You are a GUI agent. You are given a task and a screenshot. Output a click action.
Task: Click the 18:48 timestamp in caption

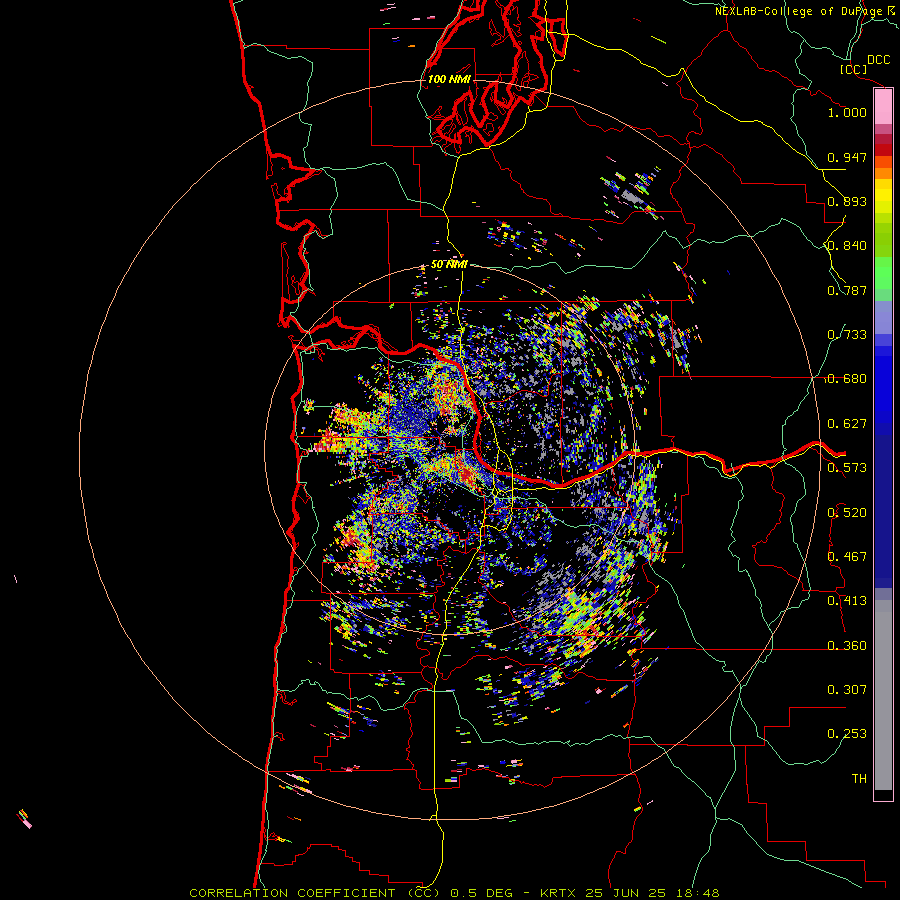click(698, 893)
